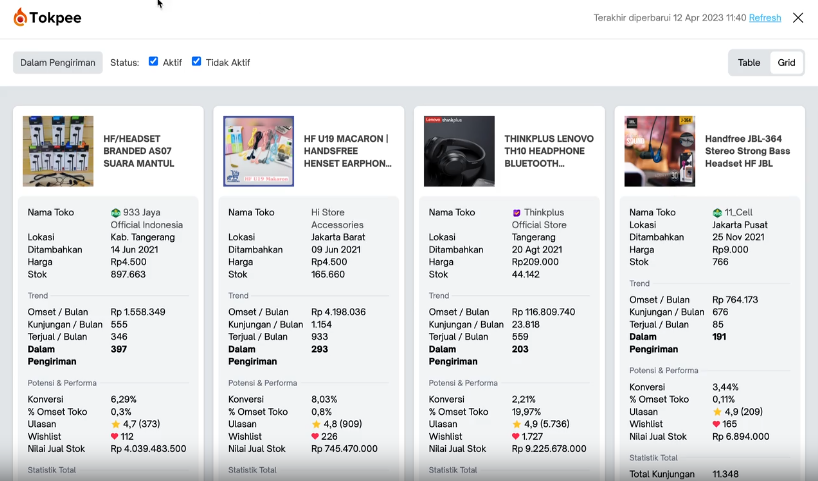Image resolution: width=818 pixels, height=481 pixels.
Task: Click Dalam Pengiriman value 397
Action: point(118,349)
